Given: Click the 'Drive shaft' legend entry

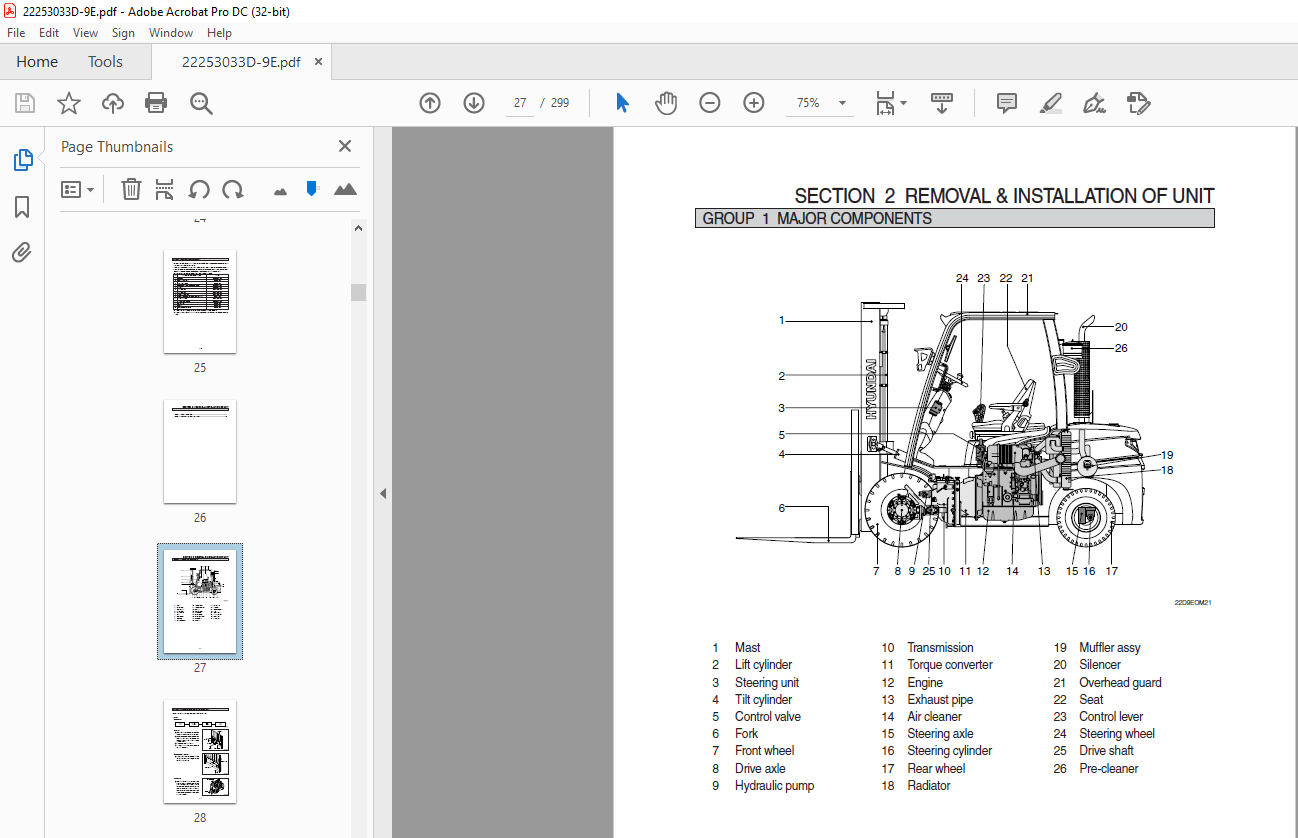Looking at the screenshot, I should [1107, 751].
